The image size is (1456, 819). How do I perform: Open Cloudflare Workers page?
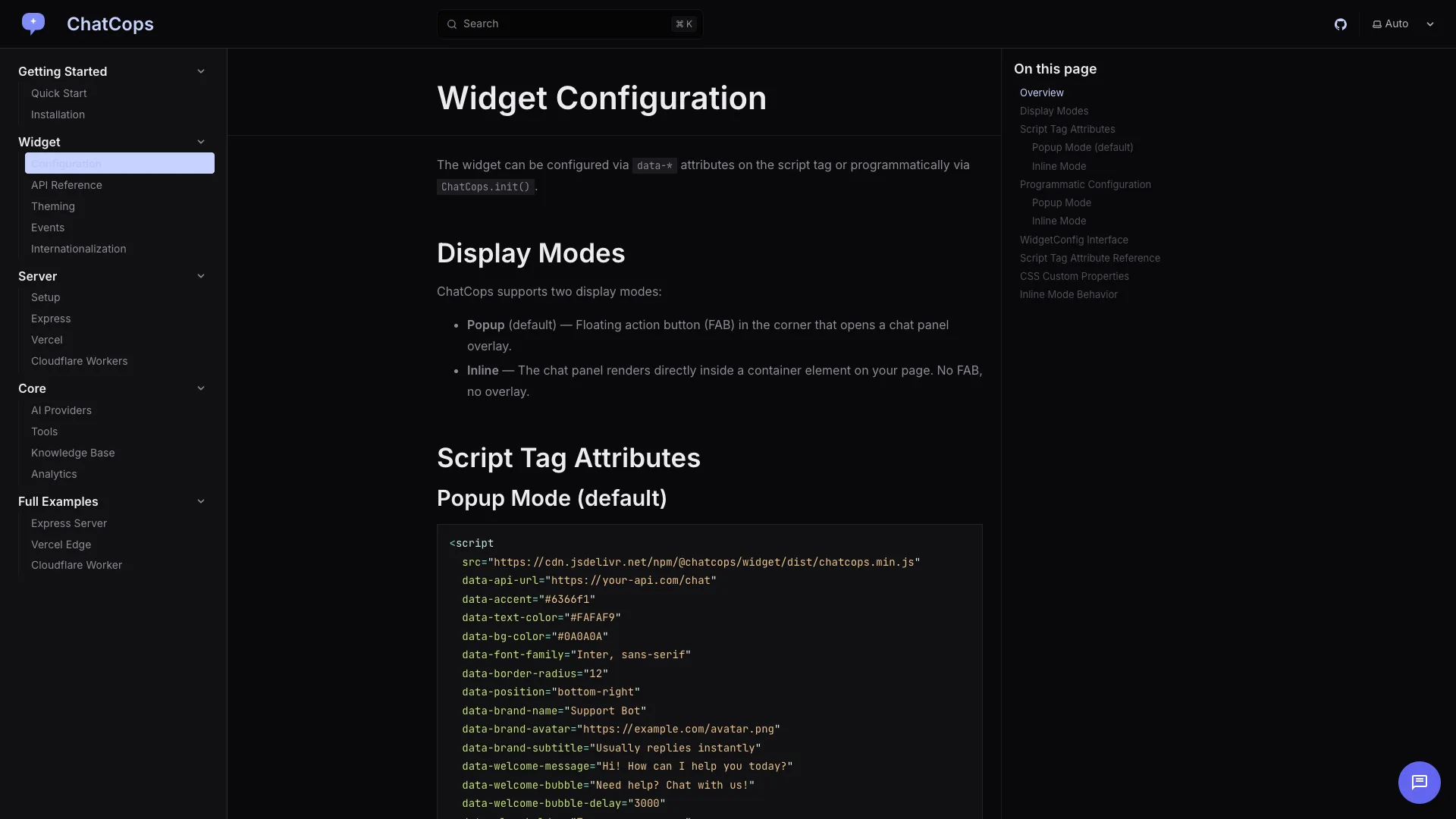[x=80, y=361]
